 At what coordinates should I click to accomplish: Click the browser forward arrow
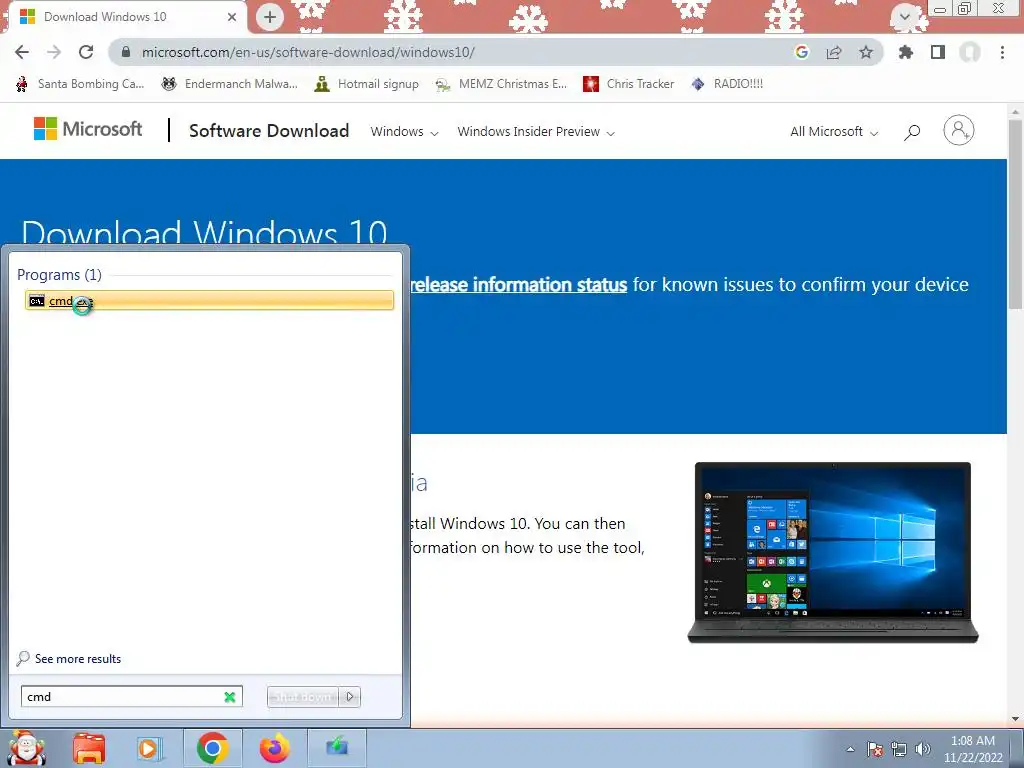point(54,52)
